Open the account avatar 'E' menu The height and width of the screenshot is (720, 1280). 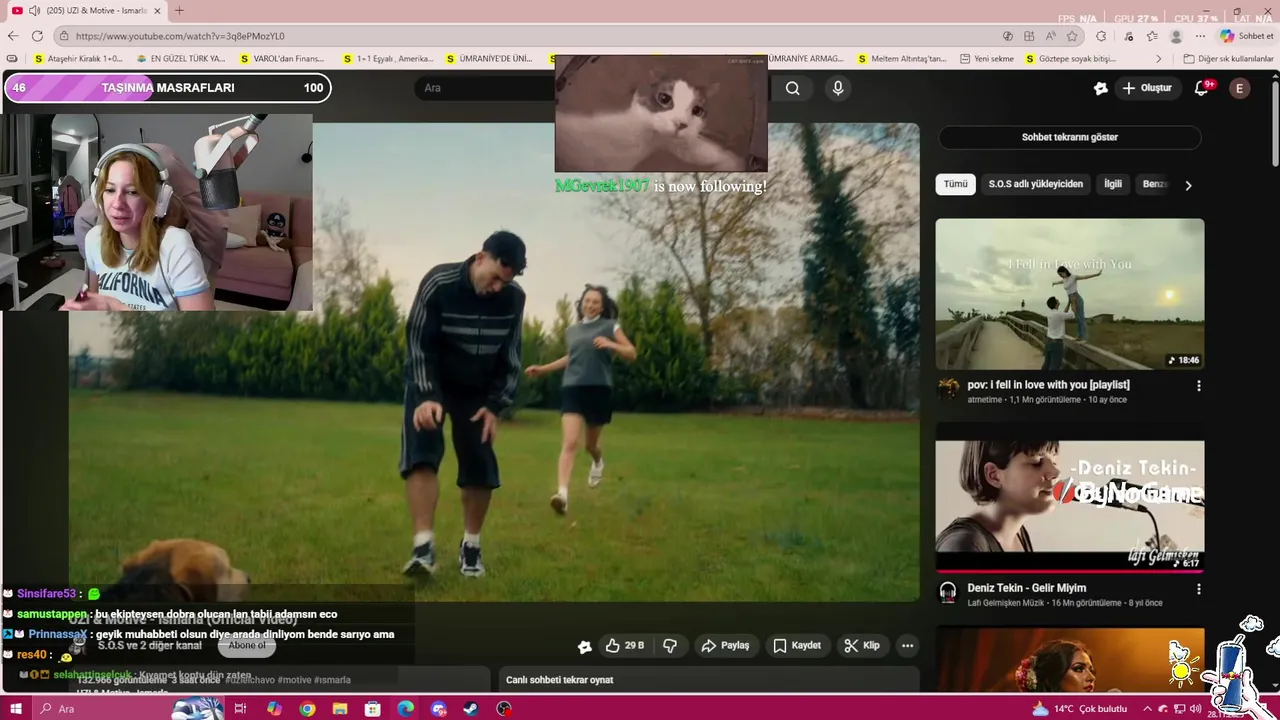tap(1240, 88)
